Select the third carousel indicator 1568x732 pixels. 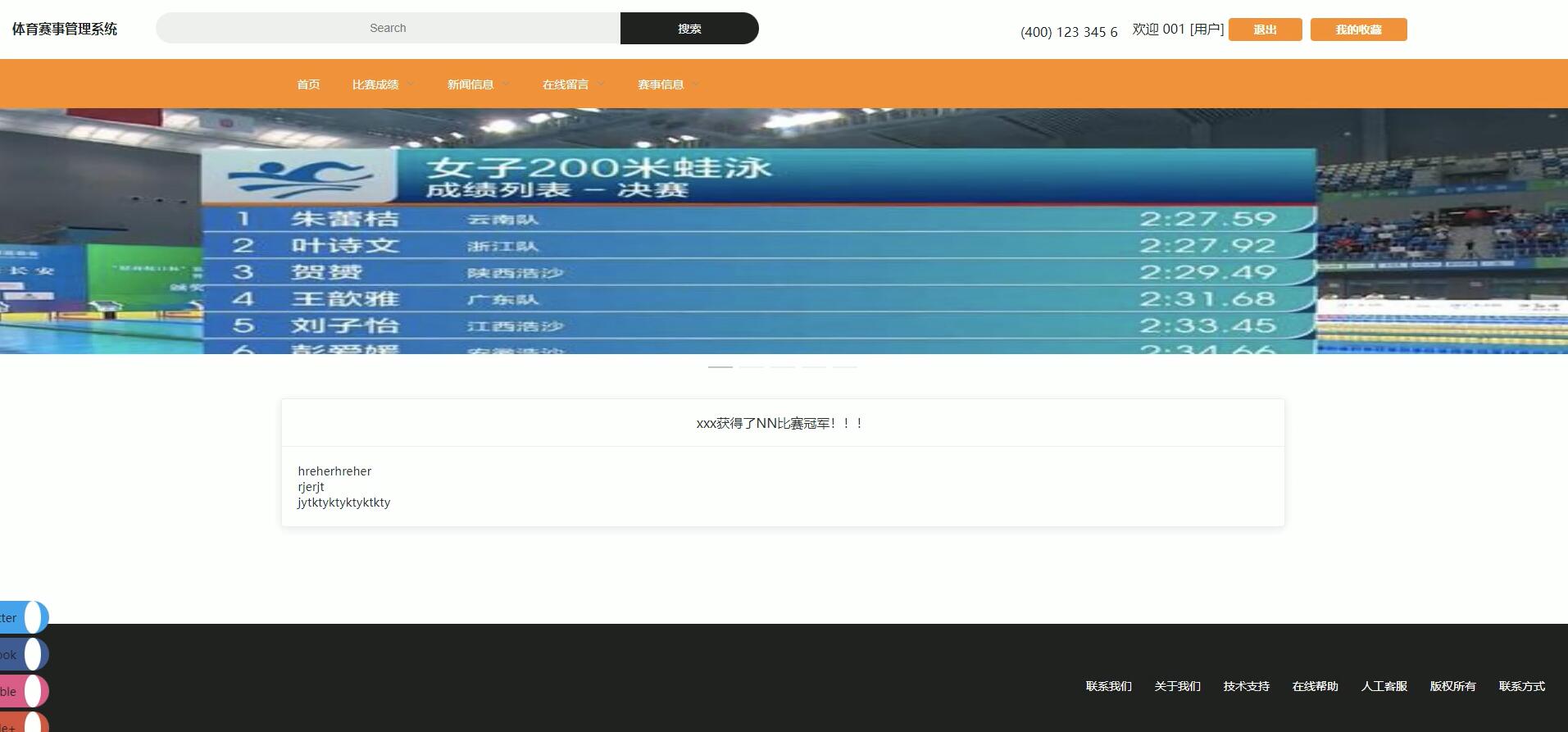[x=783, y=366]
